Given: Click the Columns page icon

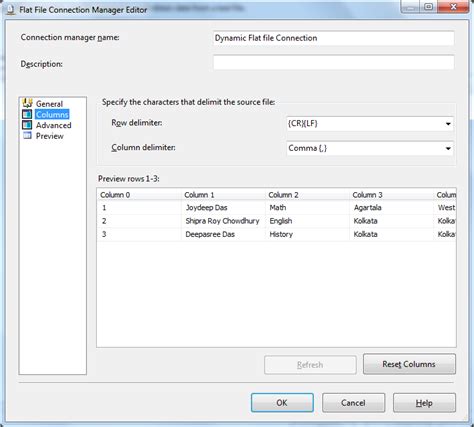Looking at the screenshot, I should point(27,114).
